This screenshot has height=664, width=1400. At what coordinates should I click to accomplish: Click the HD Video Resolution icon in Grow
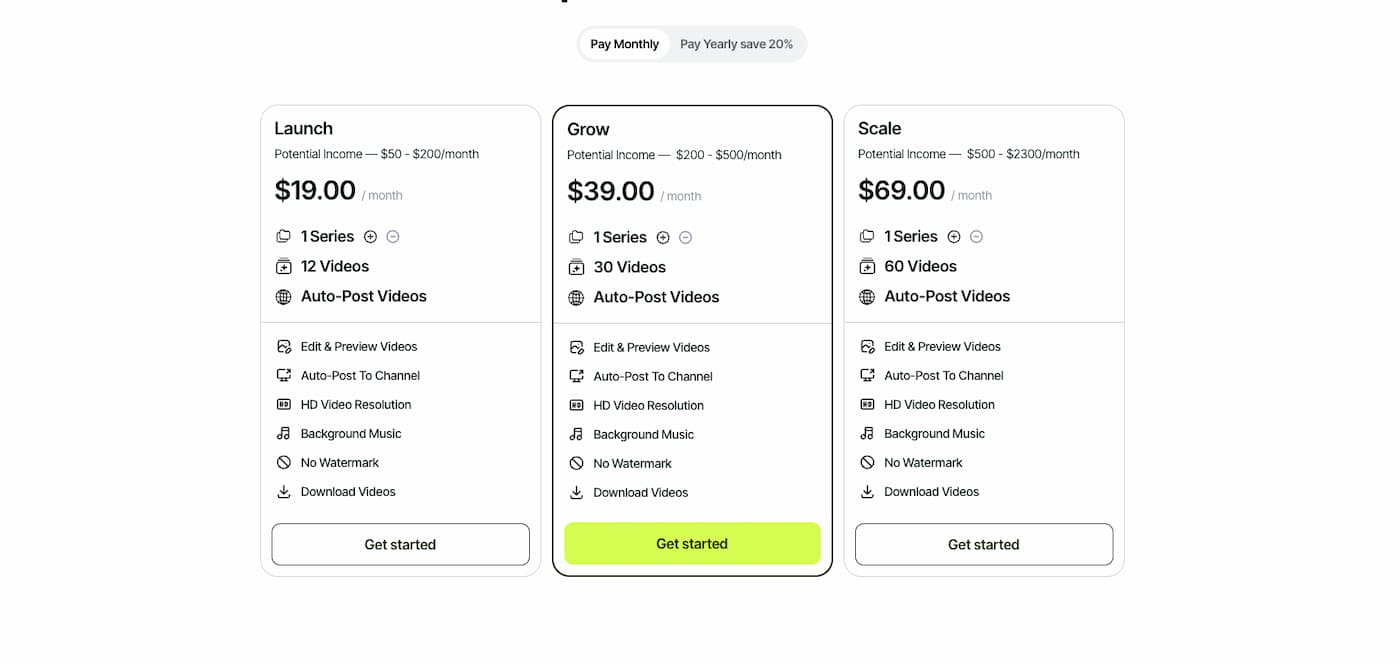click(x=576, y=405)
